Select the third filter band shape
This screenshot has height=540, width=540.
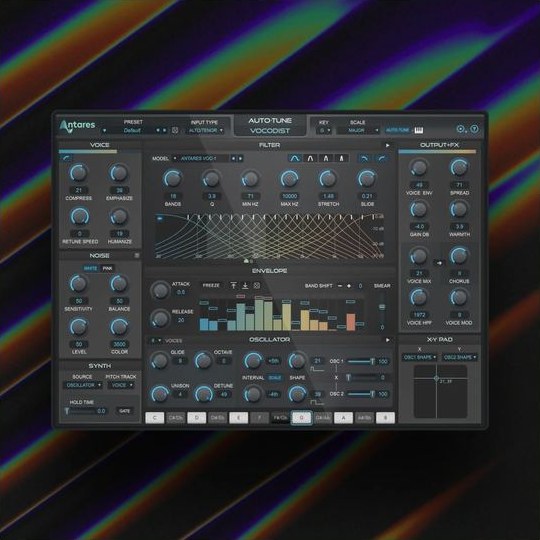tap(326, 158)
